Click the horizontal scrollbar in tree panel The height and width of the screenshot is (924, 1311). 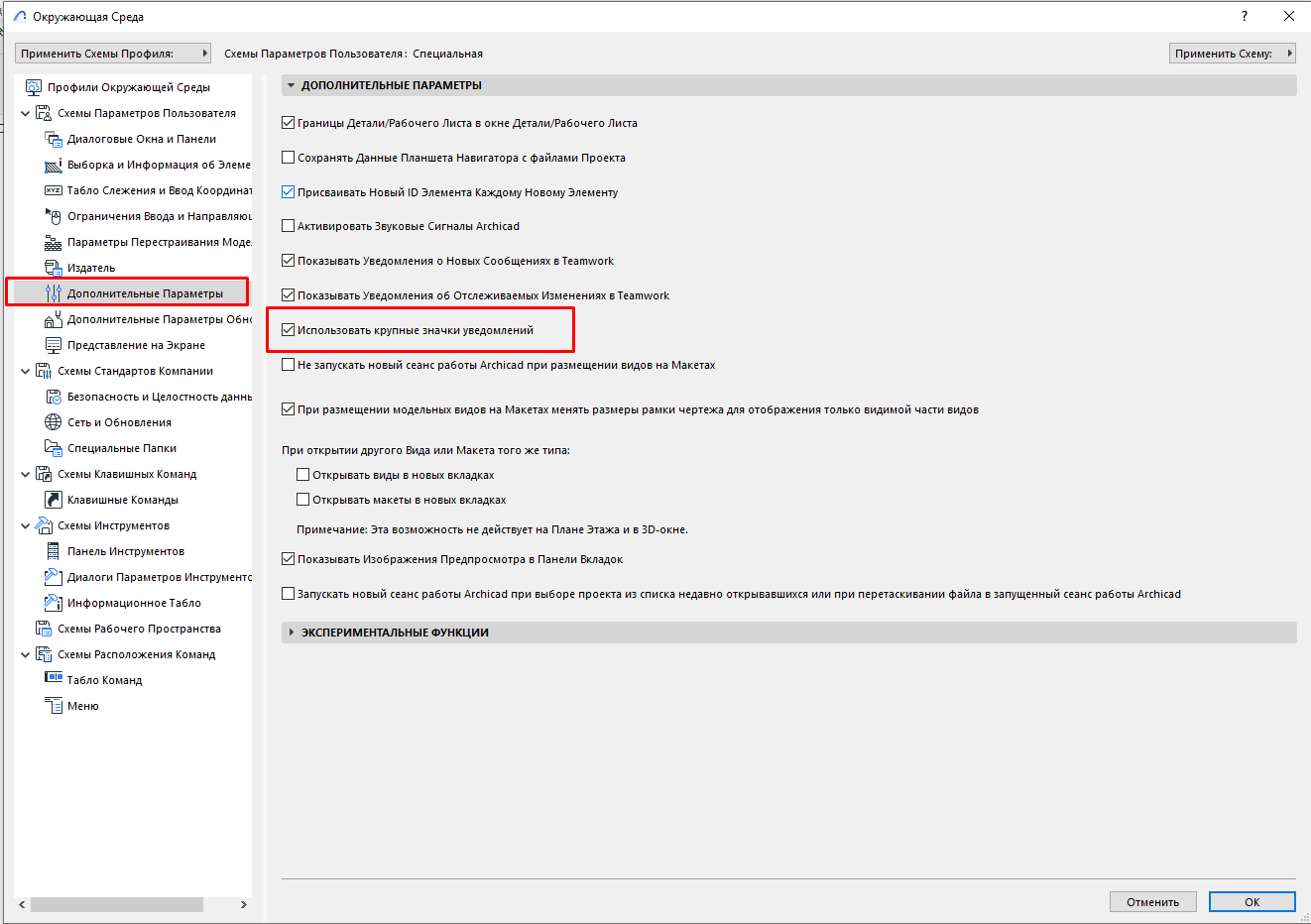point(117,905)
